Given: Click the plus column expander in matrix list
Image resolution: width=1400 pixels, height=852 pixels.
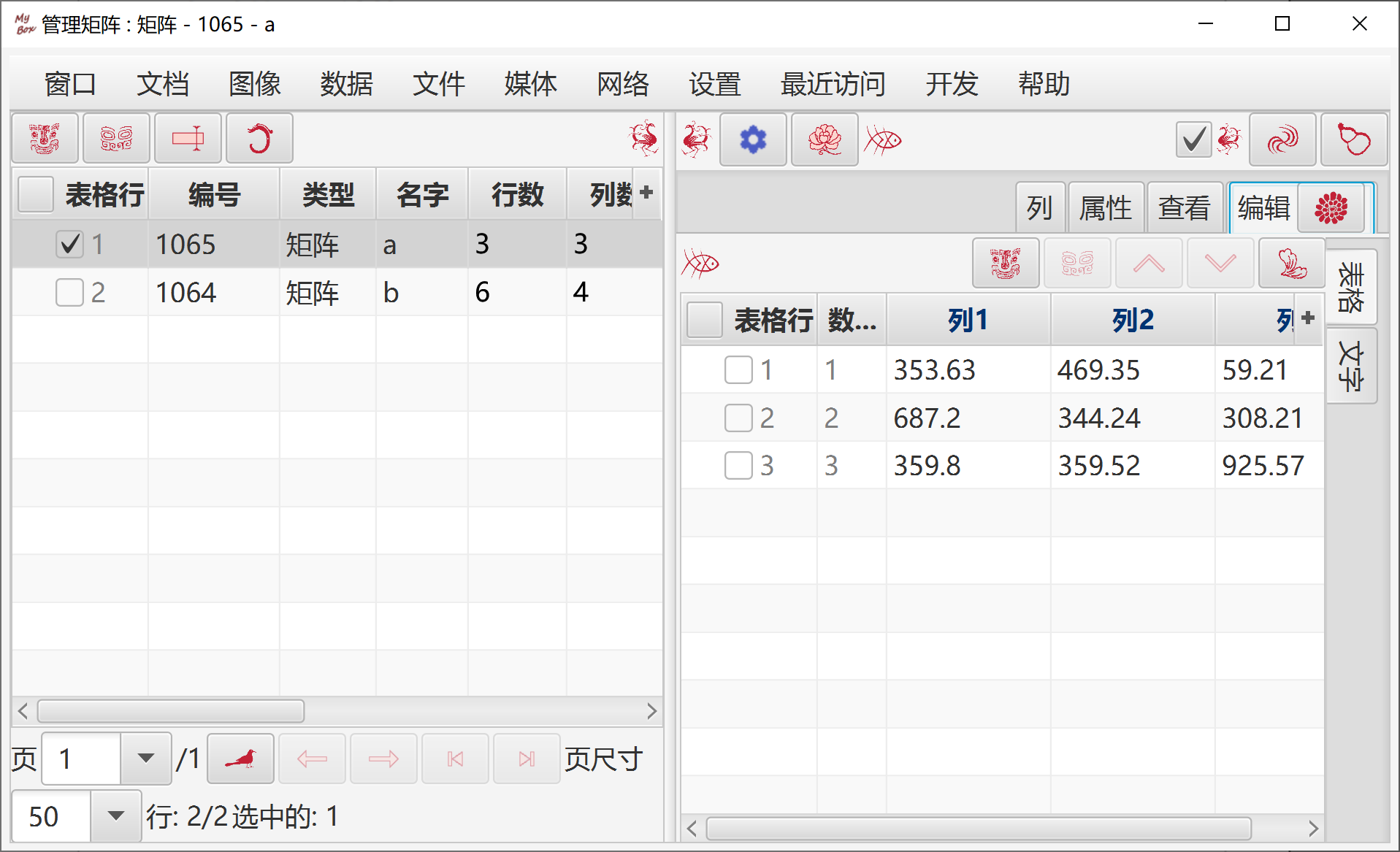Looking at the screenshot, I should click(646, 193).
